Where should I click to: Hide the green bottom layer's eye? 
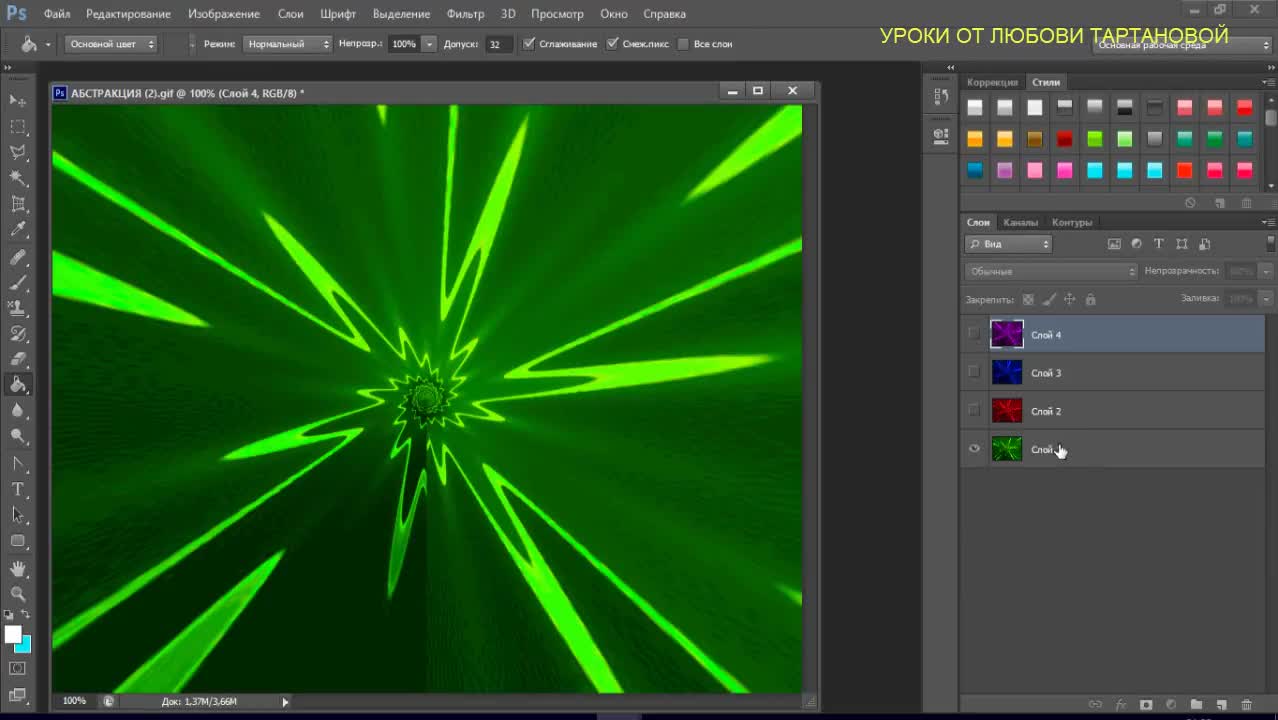(974, 449)
